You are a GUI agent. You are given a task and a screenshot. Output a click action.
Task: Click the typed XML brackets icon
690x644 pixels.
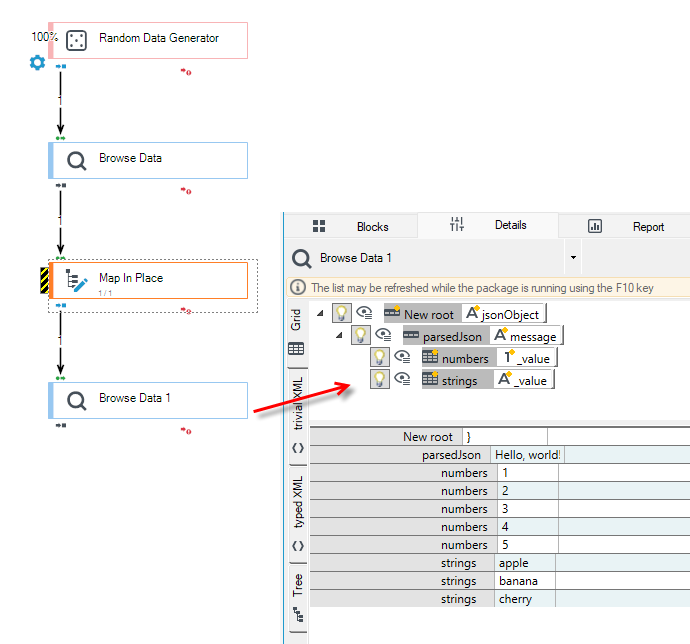point(298,546)
